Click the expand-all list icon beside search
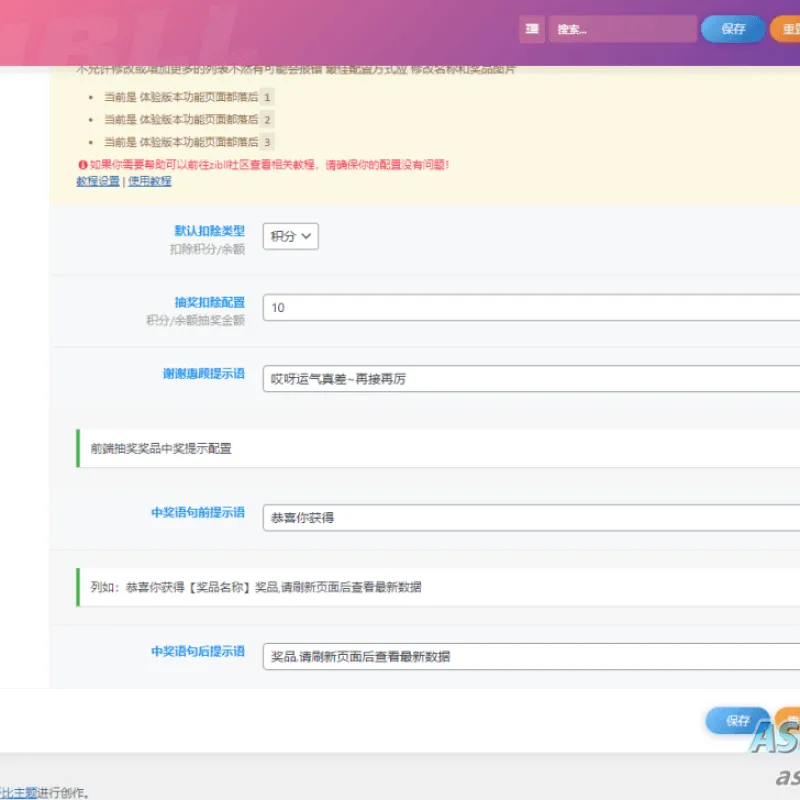 click(532, 29)
